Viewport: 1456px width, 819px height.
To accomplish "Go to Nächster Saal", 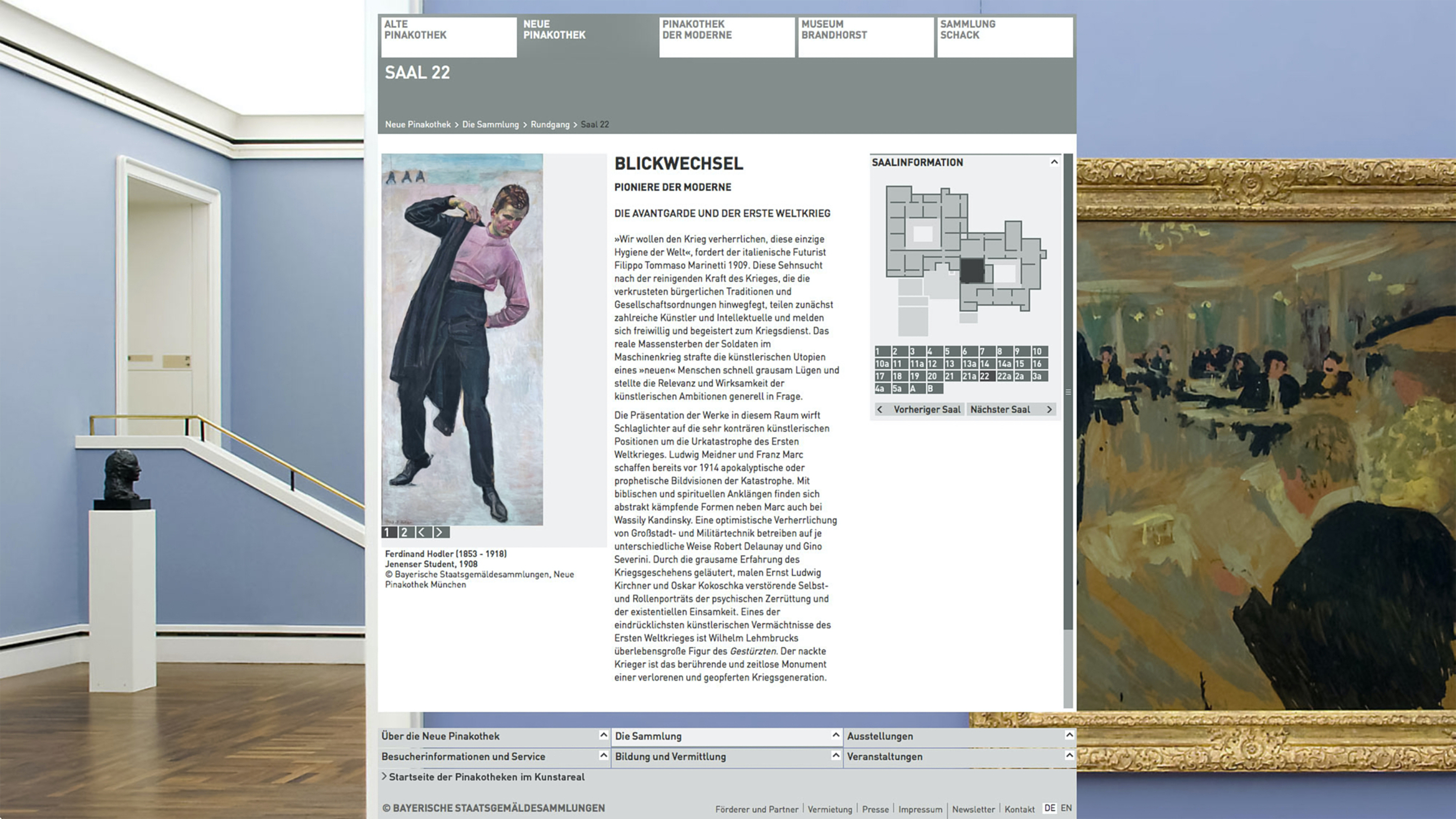I will point(1012,410).
